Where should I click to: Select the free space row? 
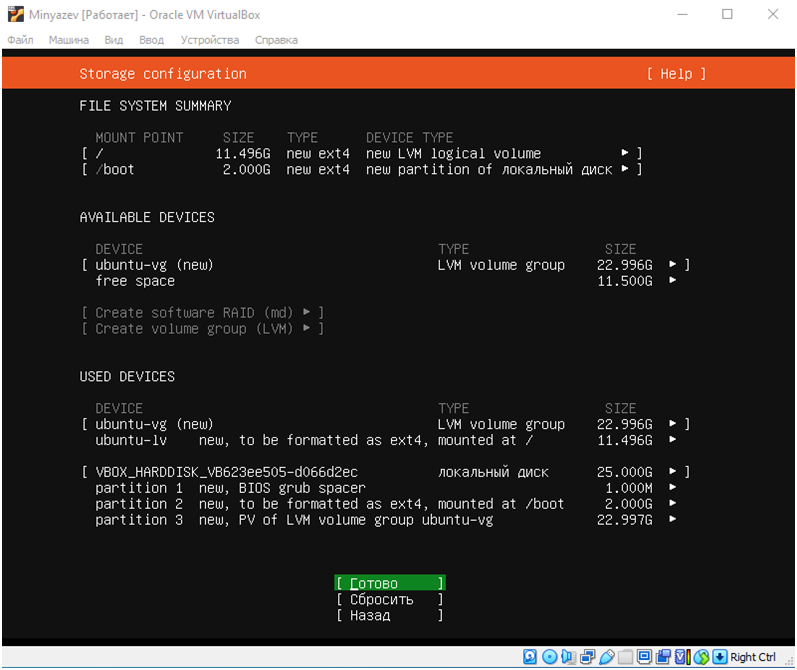click(x=385, y=281)
